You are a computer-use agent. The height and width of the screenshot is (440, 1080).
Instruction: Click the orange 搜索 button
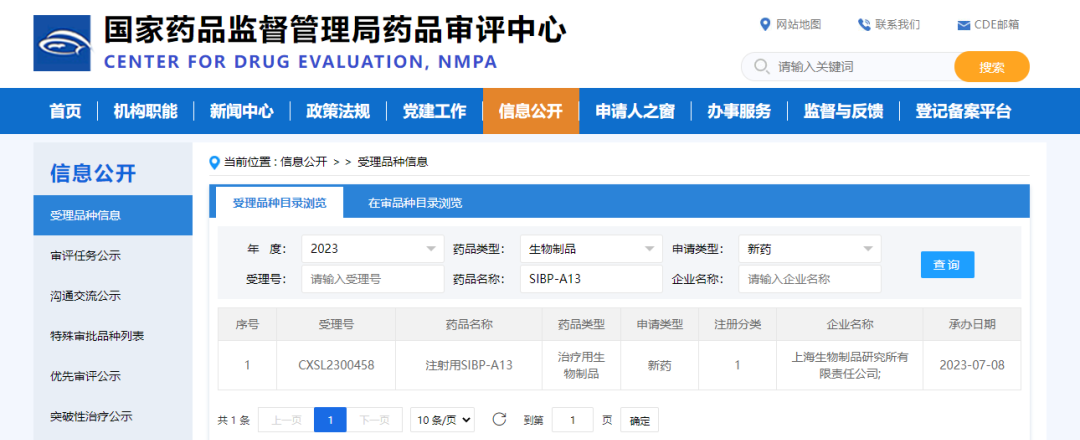pos(991,67)
